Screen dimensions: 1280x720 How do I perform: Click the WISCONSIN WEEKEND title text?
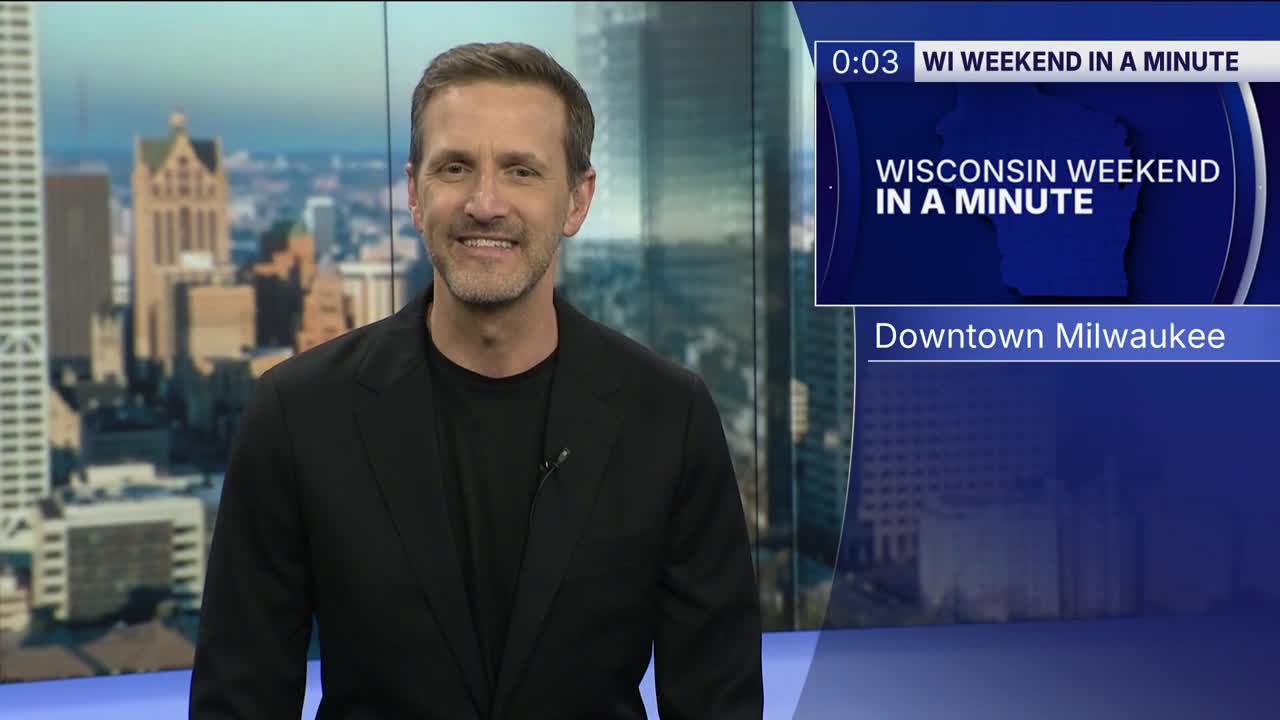click(1047, 171)
